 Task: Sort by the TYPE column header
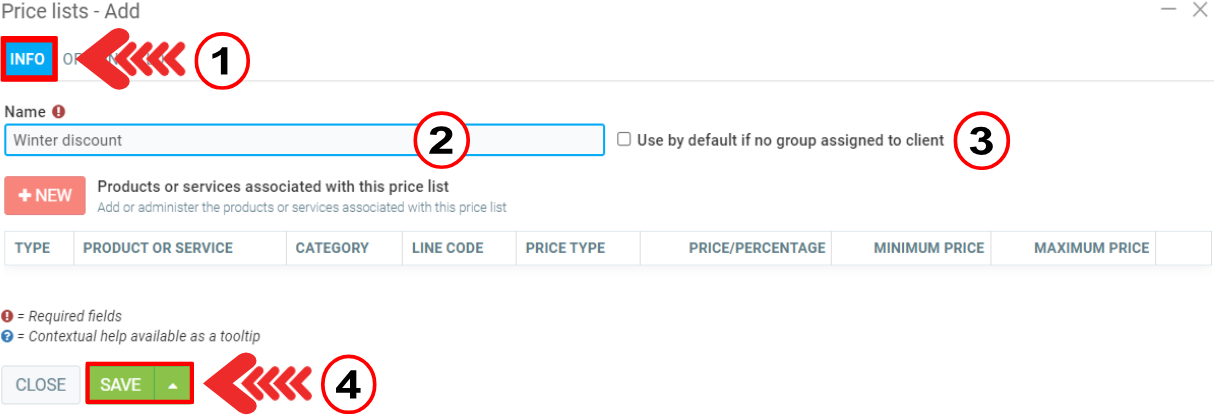(33, 248)
